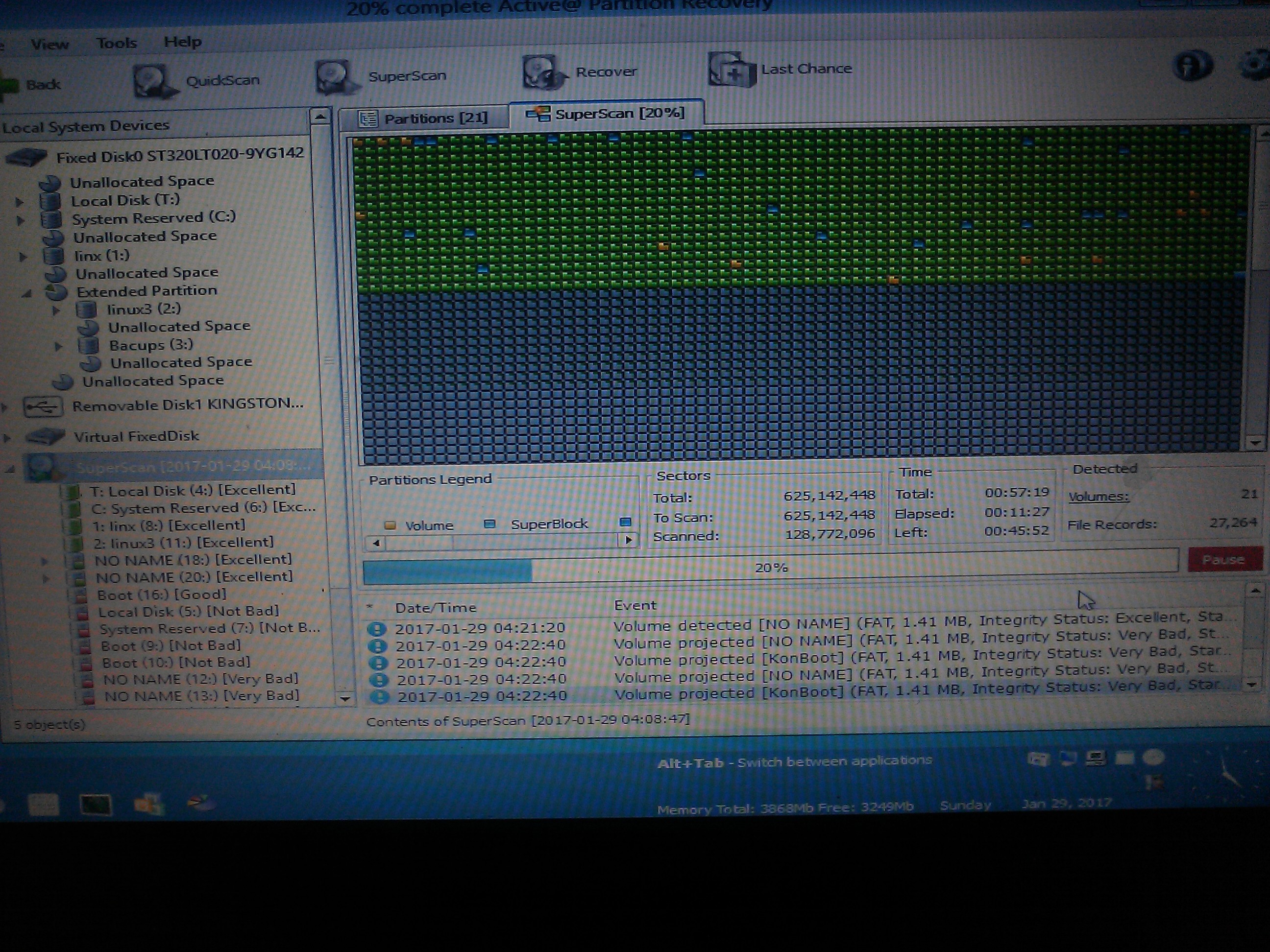Viewport: 1270px width, 952px height.
Task: Expand the Virtual FixedDisk node
Action: click(x=7, y=438)
